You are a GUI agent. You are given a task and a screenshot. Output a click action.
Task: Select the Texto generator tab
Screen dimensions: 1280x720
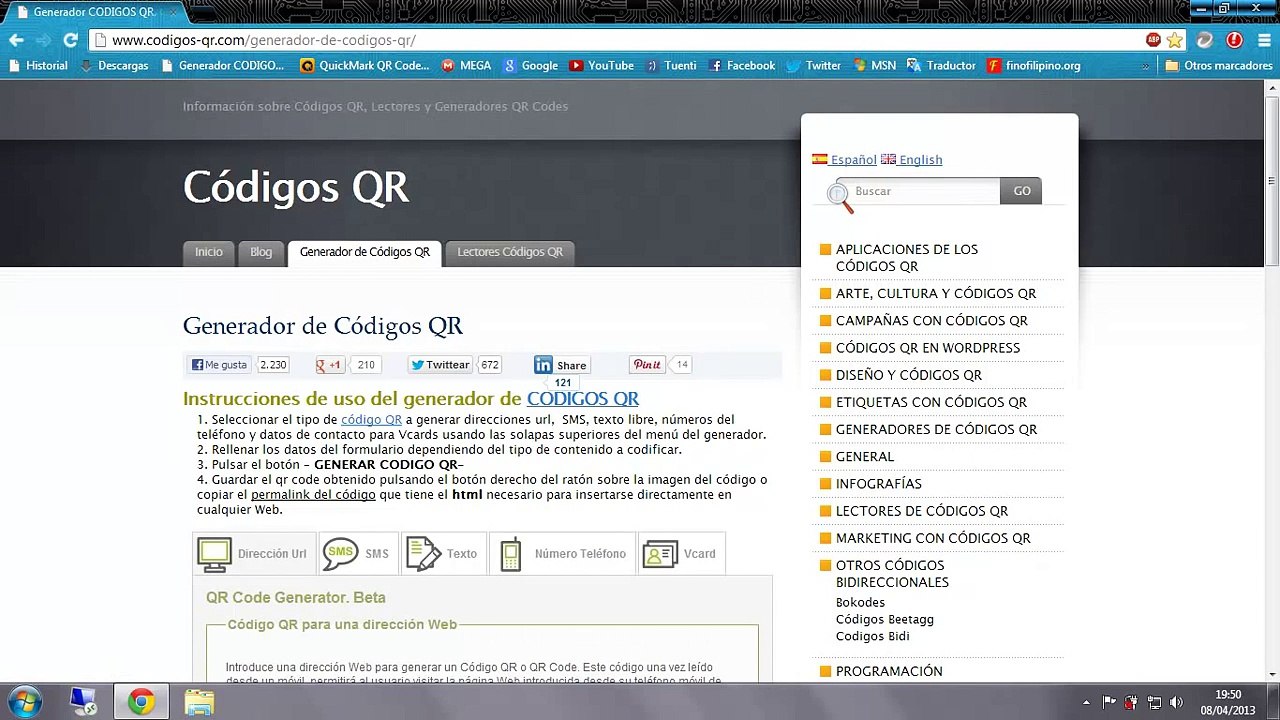[443, 553]
